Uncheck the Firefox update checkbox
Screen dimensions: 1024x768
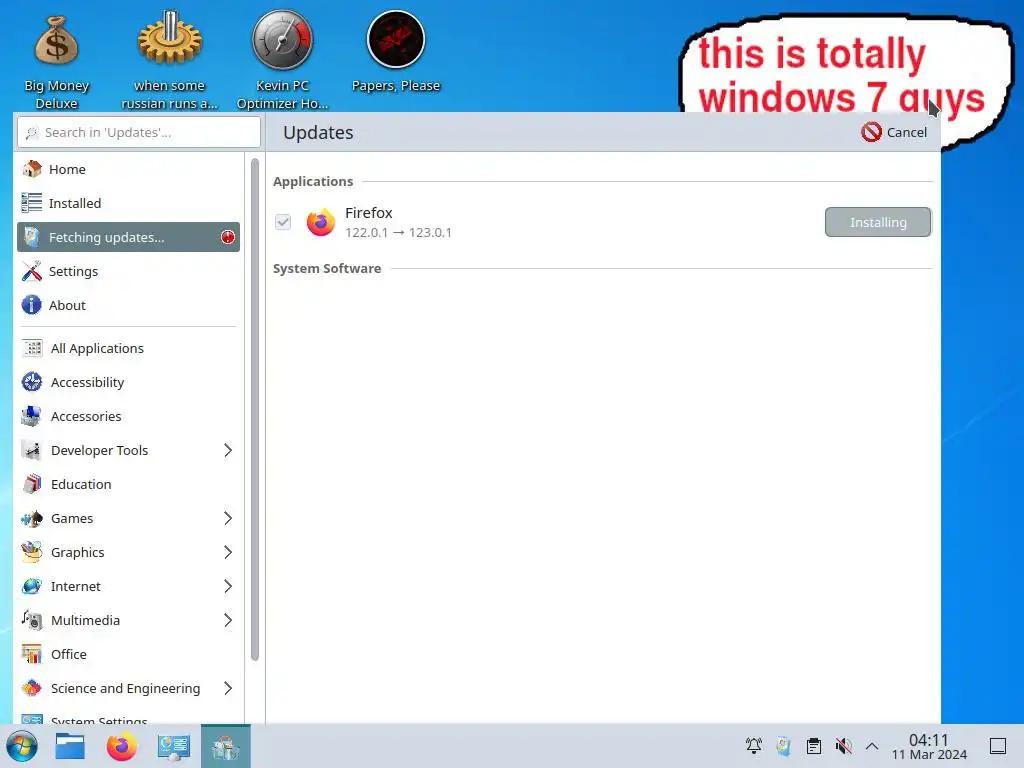click(x=283, y=222)
